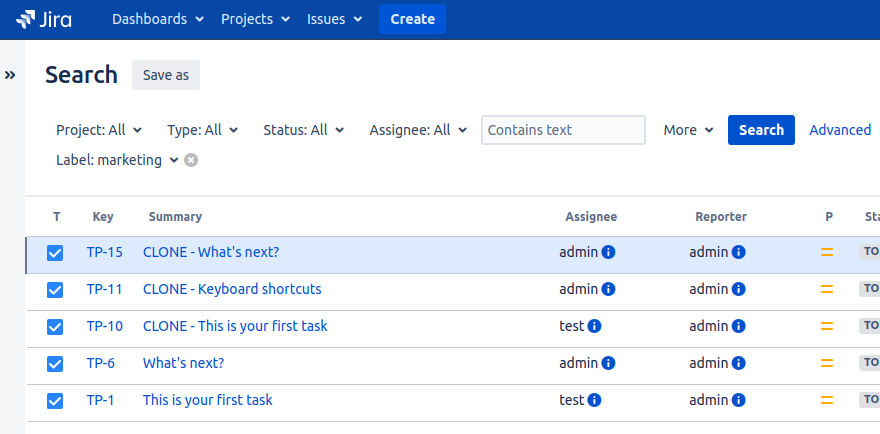The height and width of the screenshot is (434, 880).
Task: Open the Assignee: All filter dropdown
Action: (x=418, y=130)
